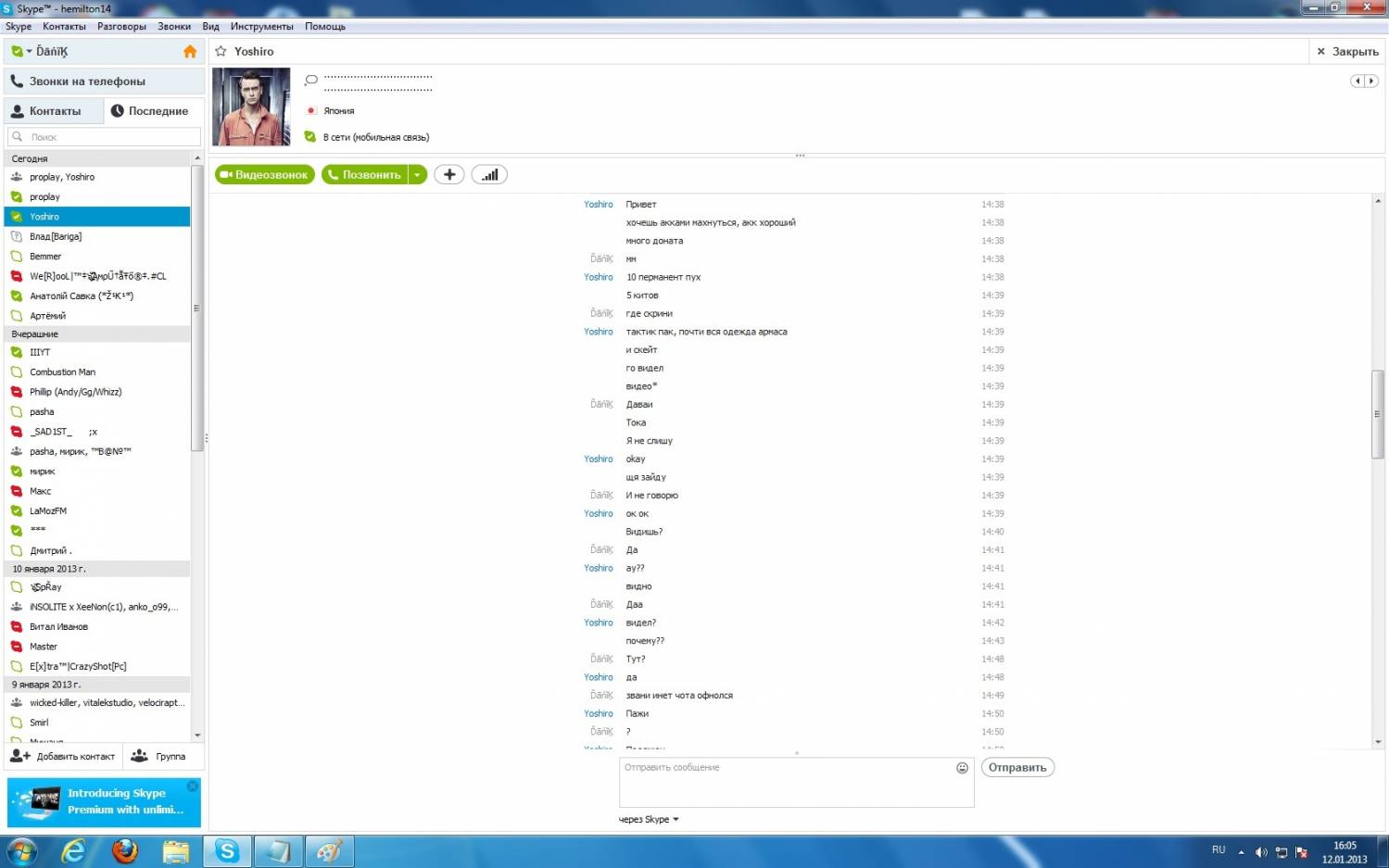Create a new Группа conversation
This screenshot has width=1389, height=868.
click(158, 756)
